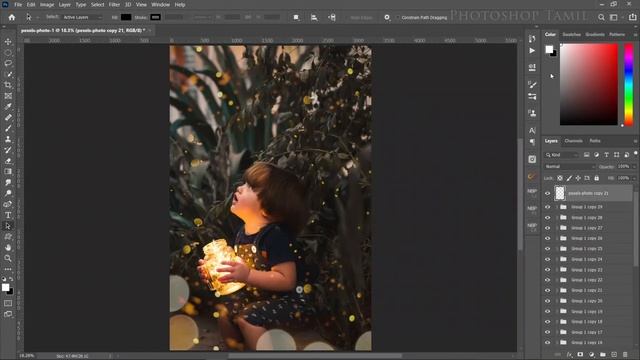Open the Path Alignment icon
The width and height of the screenshot is (640, 360).
pos(314,18)
